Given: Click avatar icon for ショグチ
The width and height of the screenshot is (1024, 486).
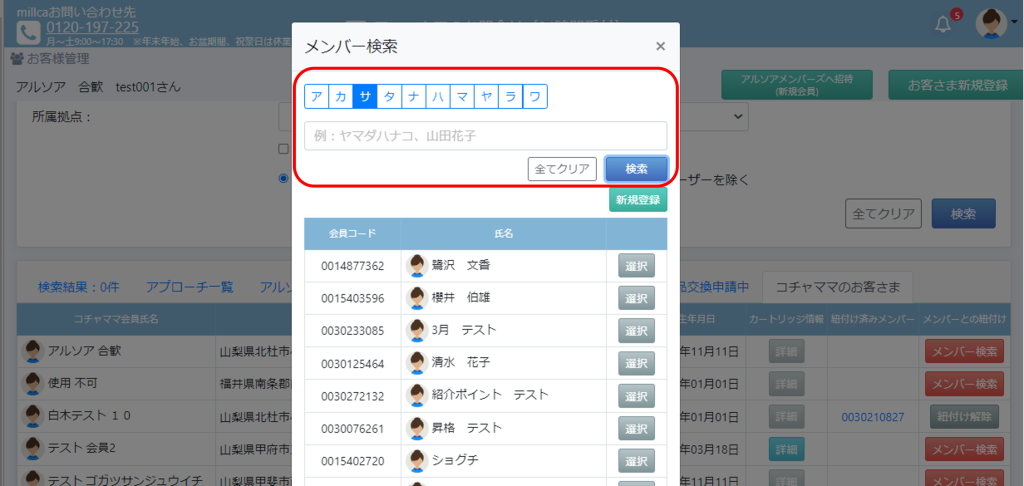Looking at the screenshot, I should 417,460.
